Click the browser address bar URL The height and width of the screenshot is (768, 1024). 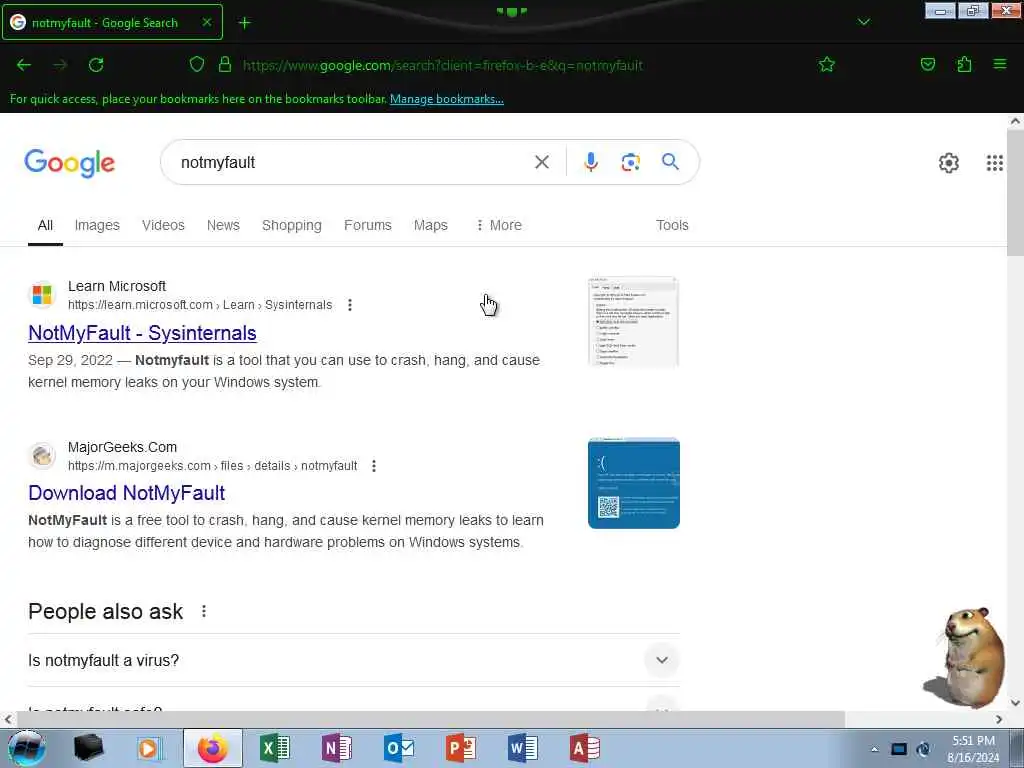(x=443, y=65)
